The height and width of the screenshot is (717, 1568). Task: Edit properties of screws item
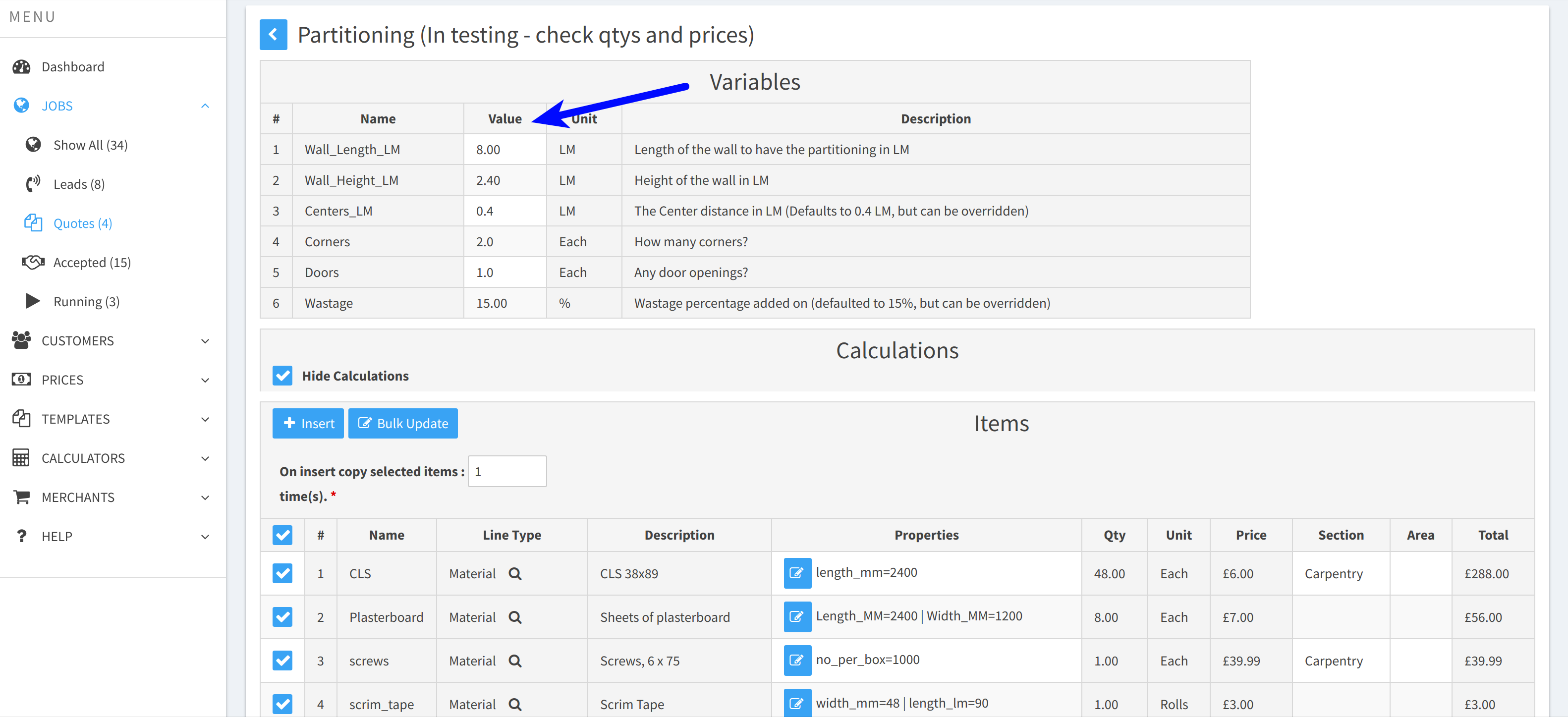pos(797,661)
